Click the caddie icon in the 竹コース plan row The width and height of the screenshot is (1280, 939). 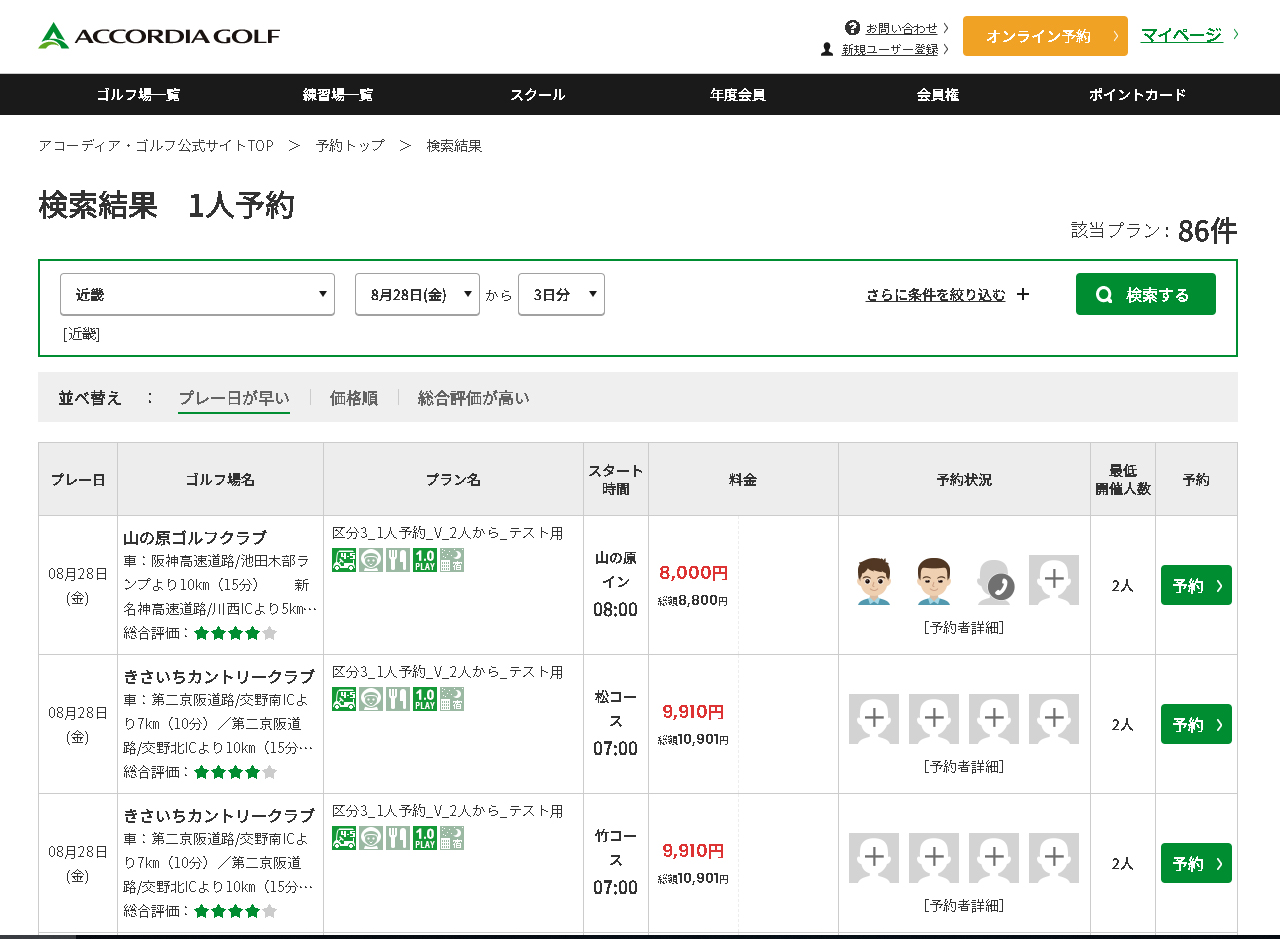coord(371,838)
